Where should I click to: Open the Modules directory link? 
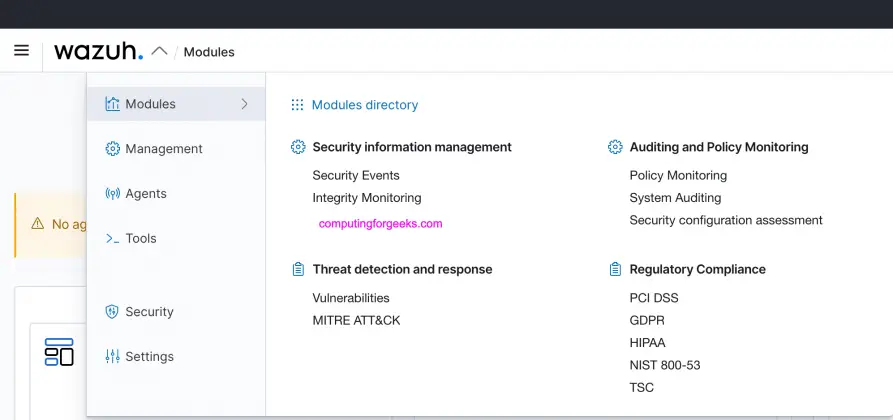(x=365, y=105)
